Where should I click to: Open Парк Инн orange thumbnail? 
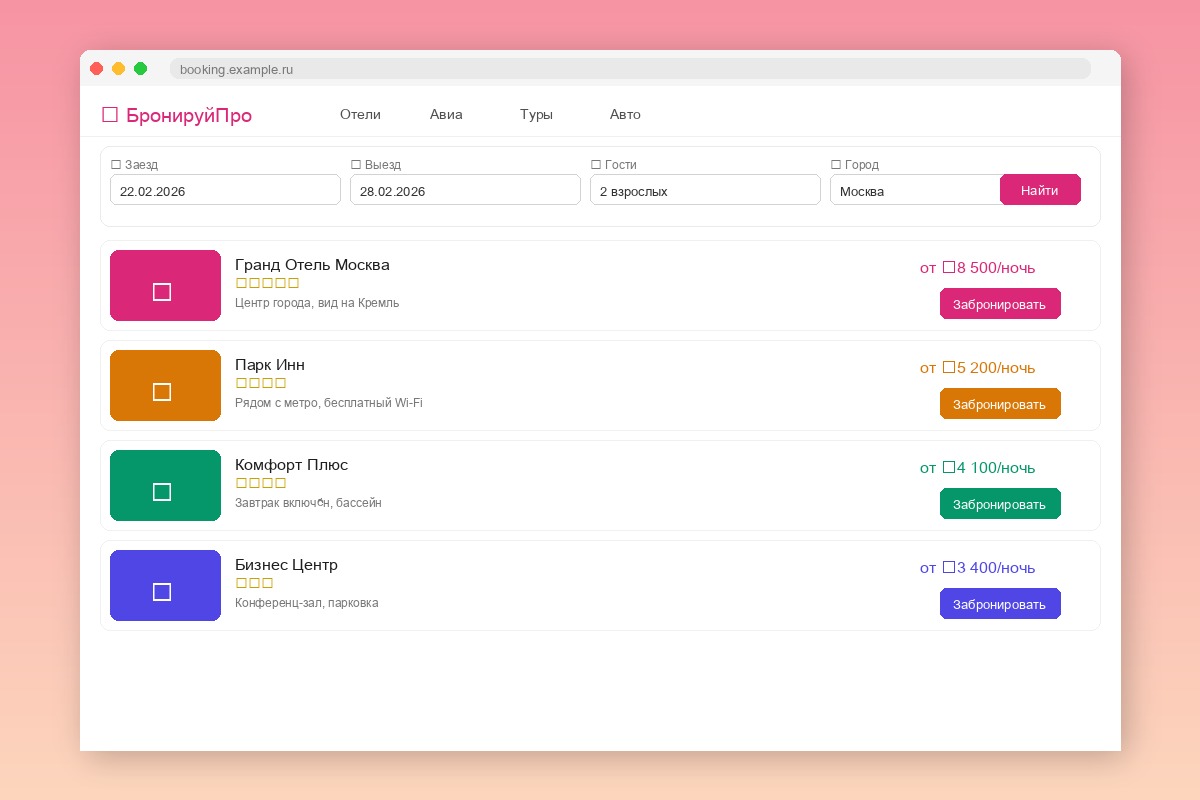click(165, 385)
